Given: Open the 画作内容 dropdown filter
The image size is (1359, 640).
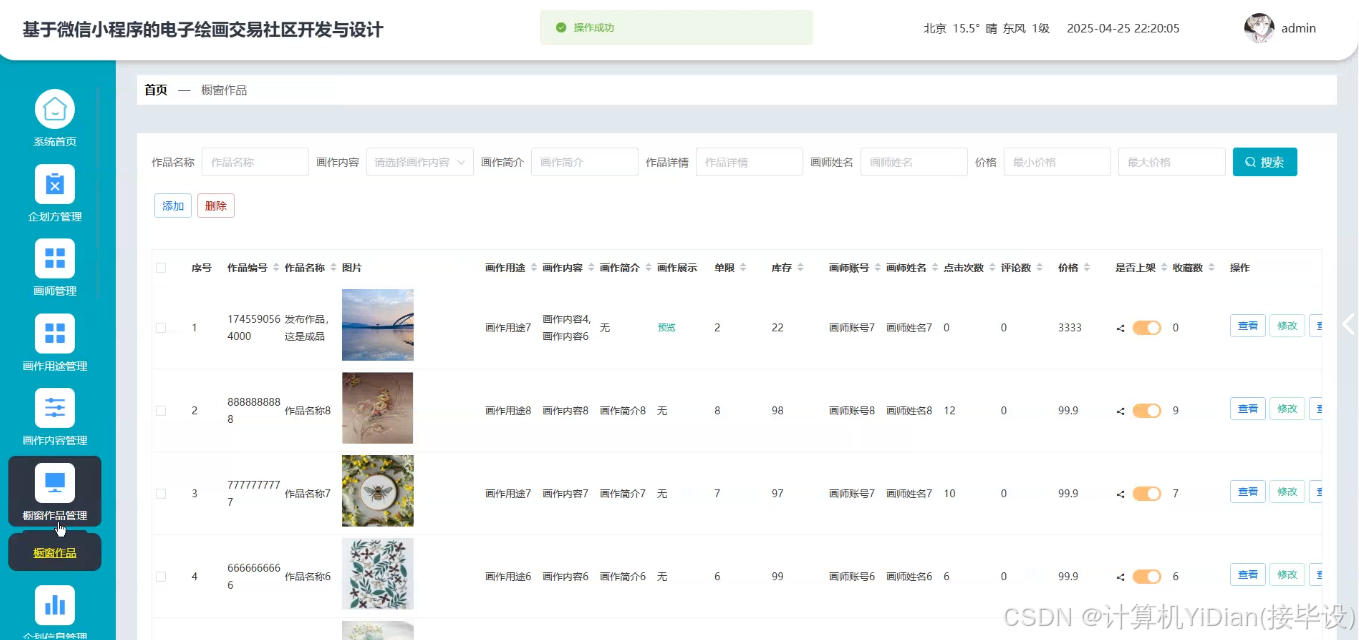Looking at the screenshot, I should tap(421, 161).
